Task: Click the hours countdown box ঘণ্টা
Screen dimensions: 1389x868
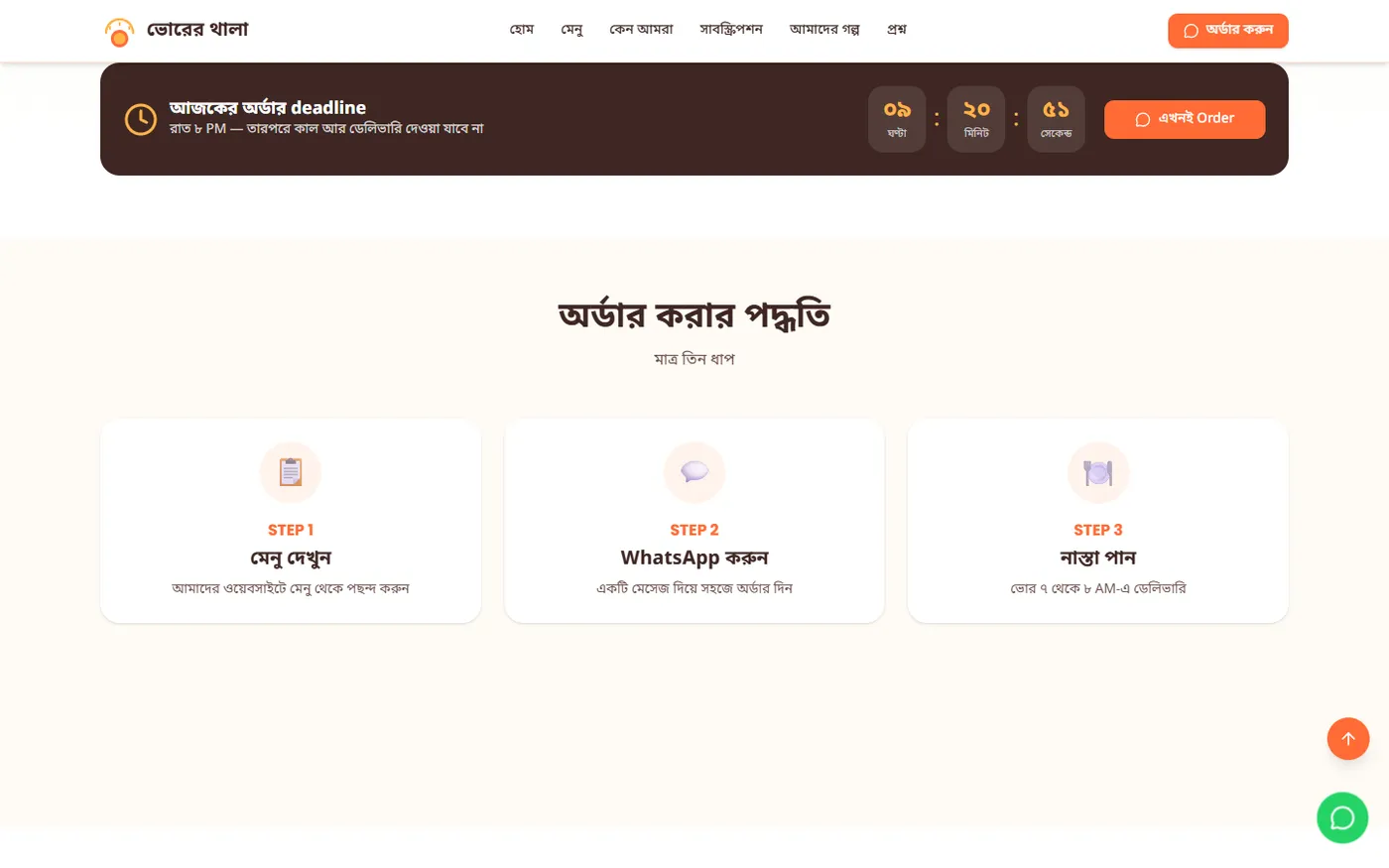Action: 897,119
